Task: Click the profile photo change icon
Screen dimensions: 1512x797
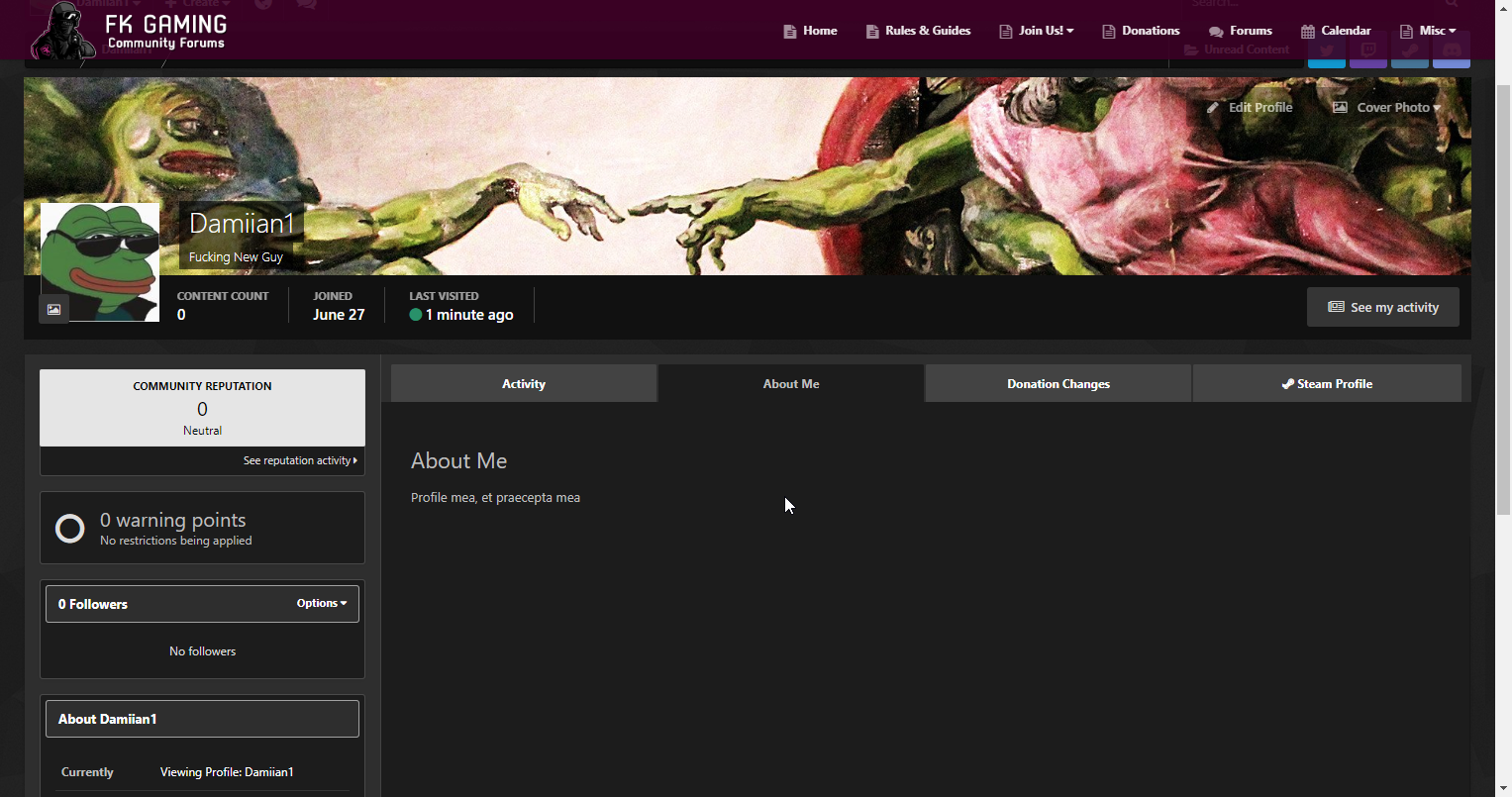Action: tap(53, 309)
